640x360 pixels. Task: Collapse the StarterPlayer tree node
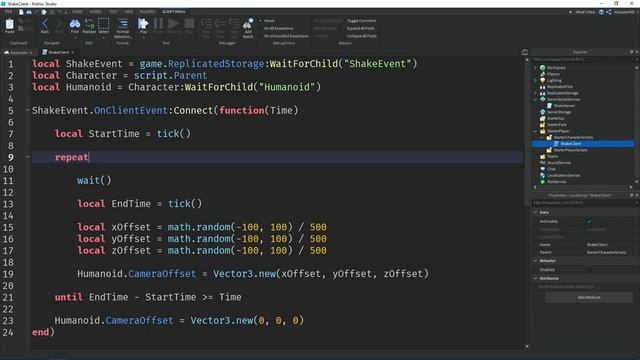click(x=536, y=131)
